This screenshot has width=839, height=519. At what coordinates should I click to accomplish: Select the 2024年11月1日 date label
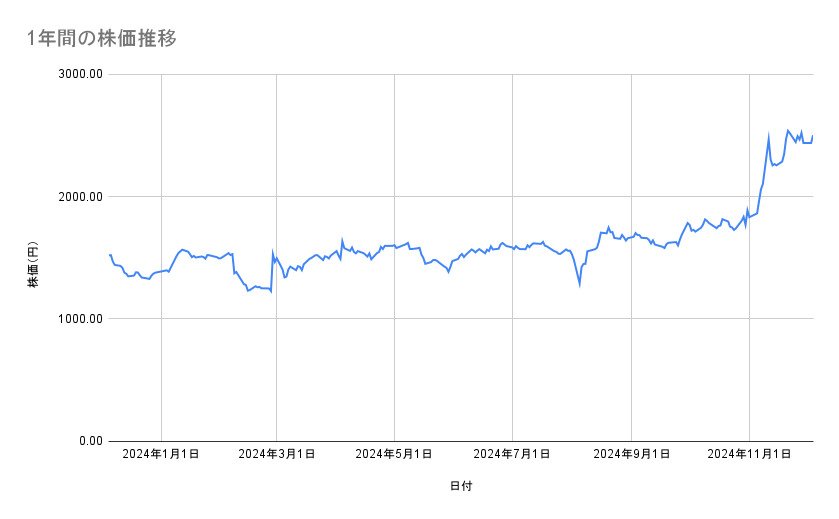click(x=749, y=454)
